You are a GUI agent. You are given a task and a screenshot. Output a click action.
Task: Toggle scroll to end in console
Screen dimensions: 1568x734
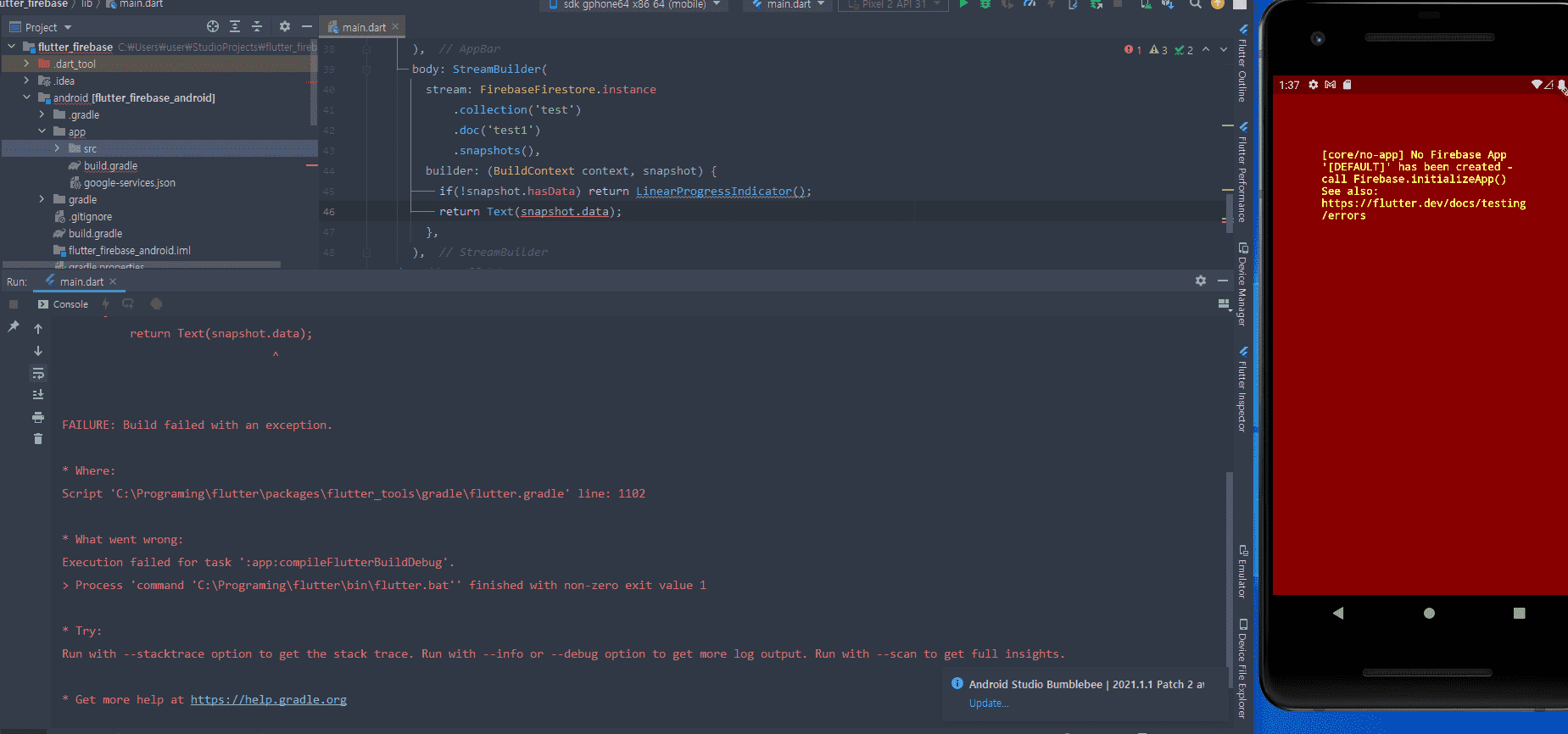pos(38,395)
